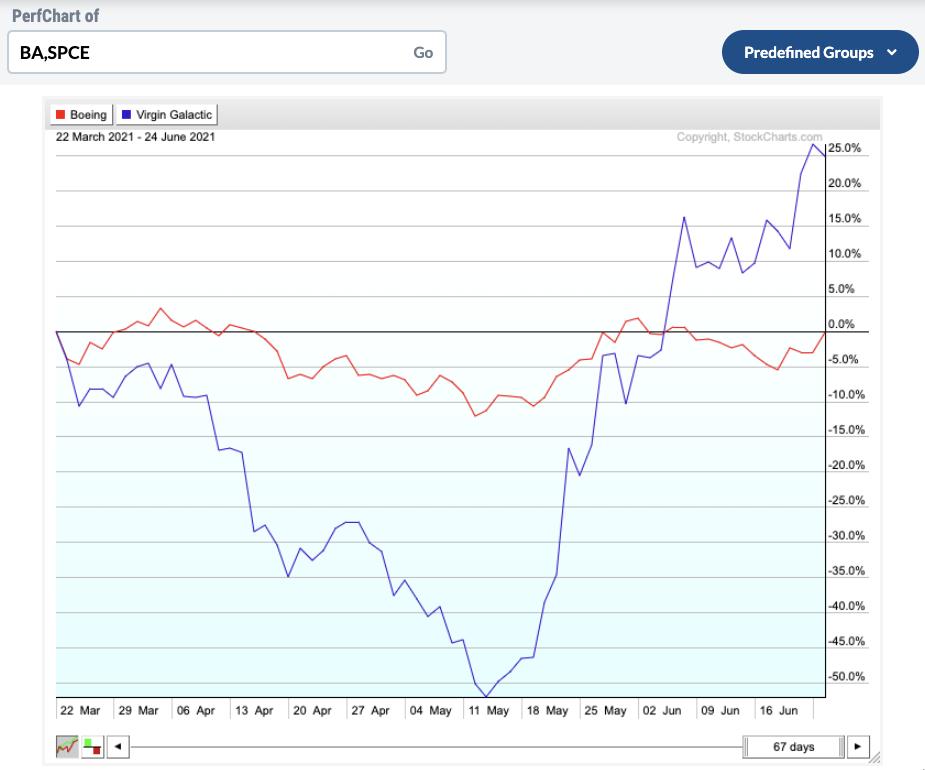Click the red Boeing color swatch
925x770 pixels.
(60, 115)
